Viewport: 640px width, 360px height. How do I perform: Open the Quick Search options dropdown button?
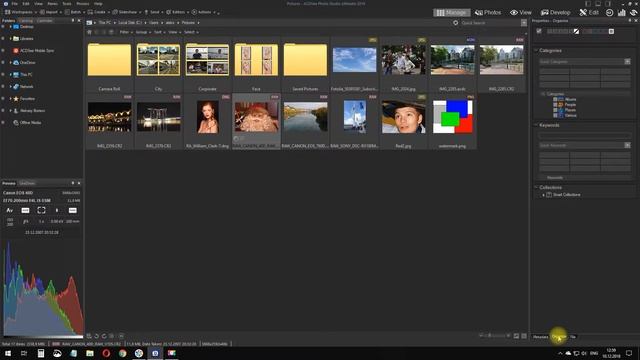tap(524, 23)
